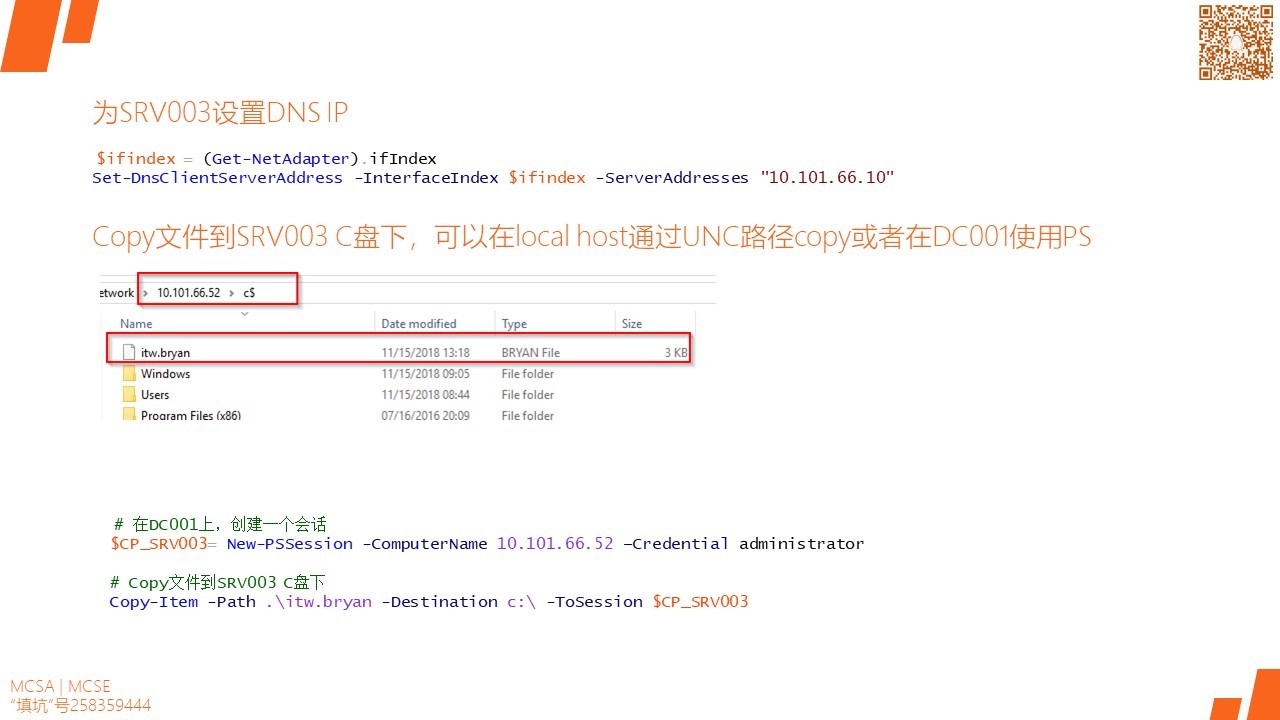
Task: Sort by Name column header
Action: [136, 324]
